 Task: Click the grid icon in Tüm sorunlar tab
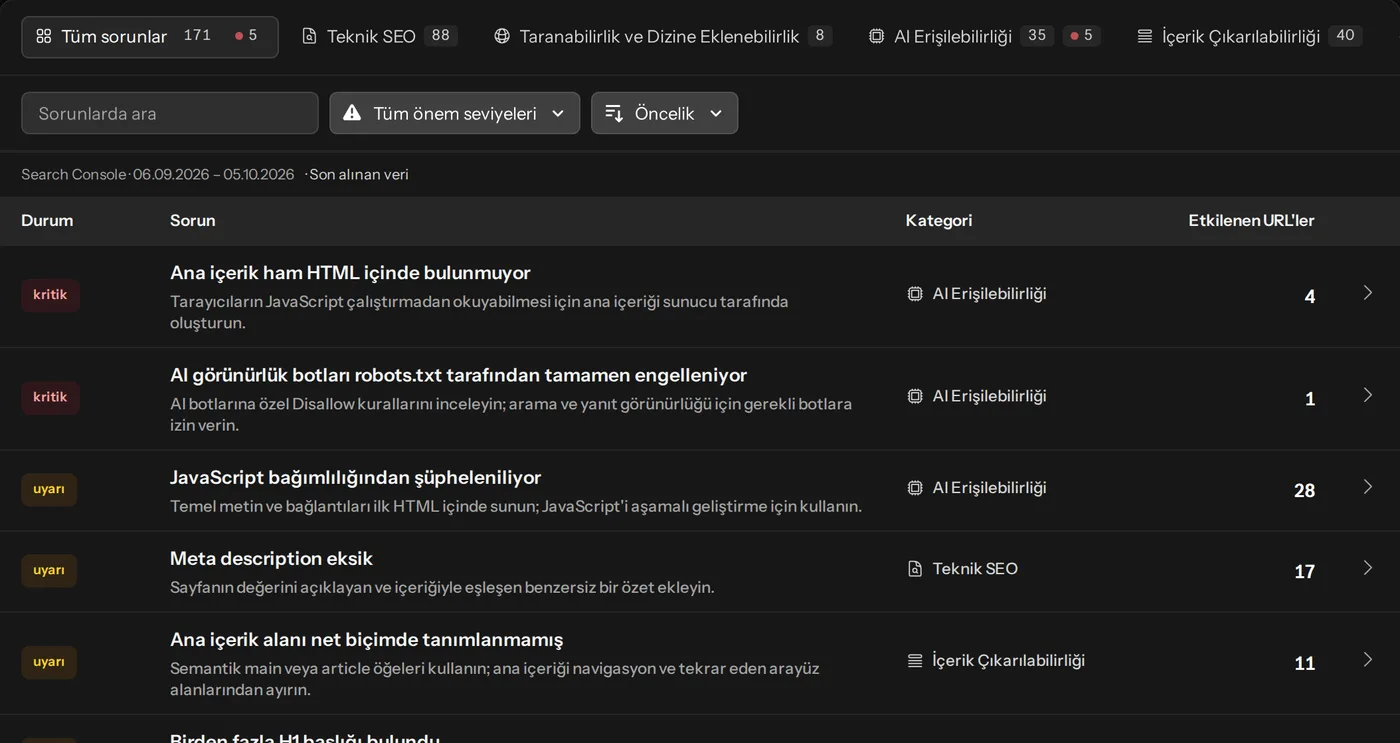[43, 36]
